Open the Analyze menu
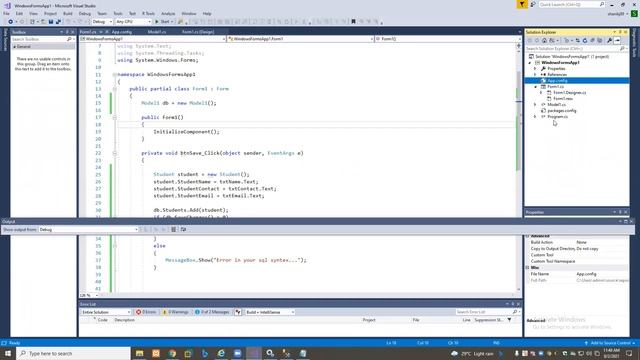Viewport: 640px width, 360px height. 168,13
